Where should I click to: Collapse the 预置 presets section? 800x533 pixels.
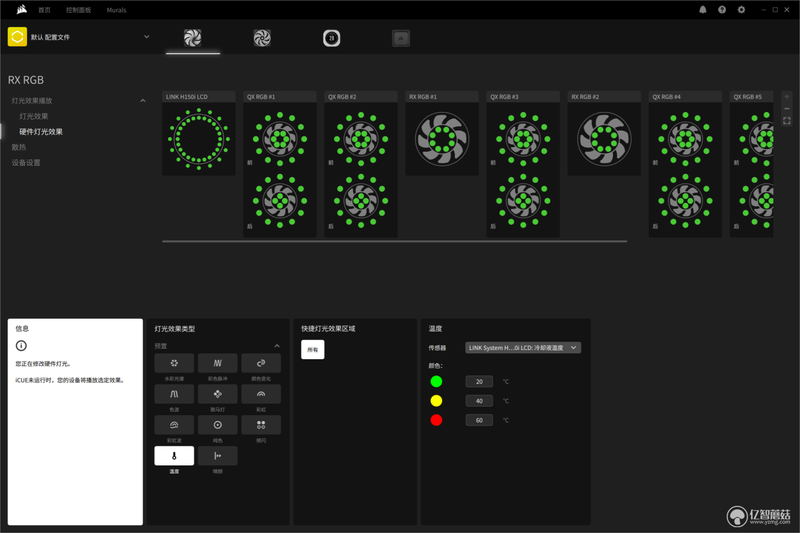point(277,346)
